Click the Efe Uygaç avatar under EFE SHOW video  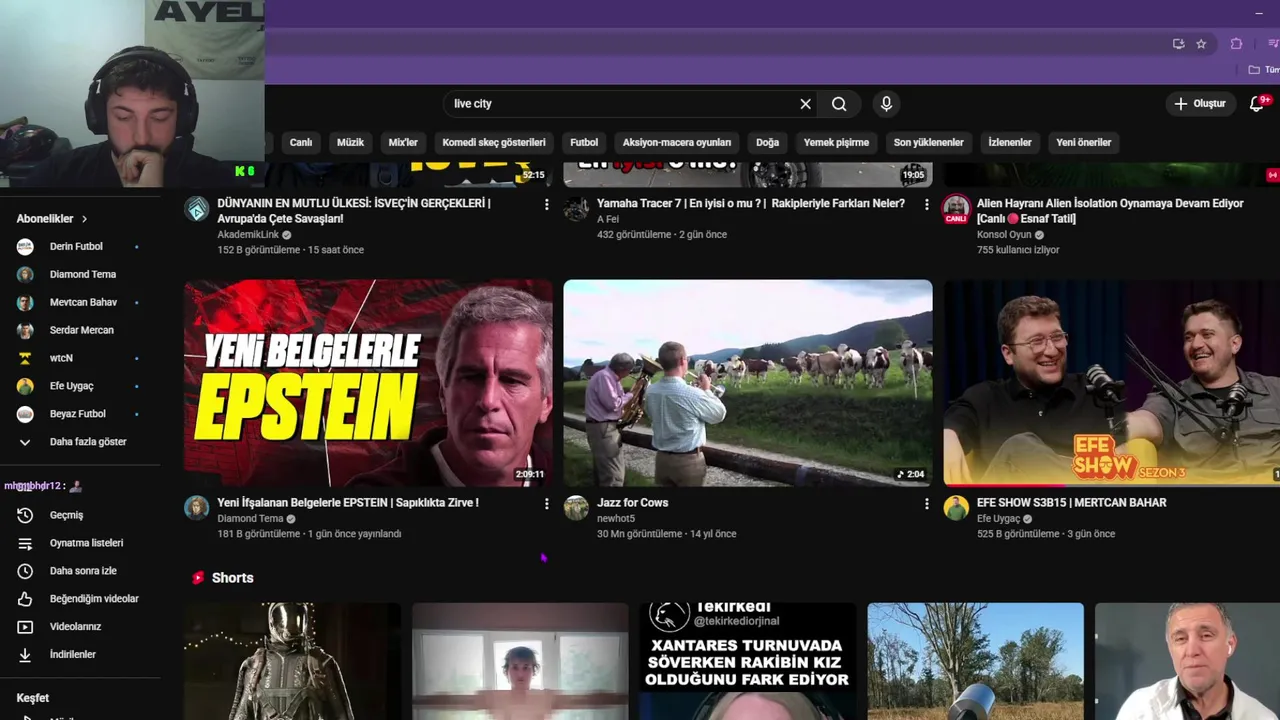pyautogui.click(x=956, y=508)
